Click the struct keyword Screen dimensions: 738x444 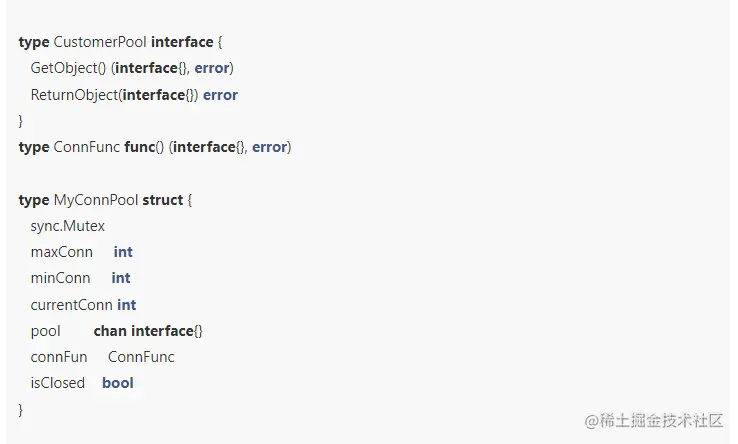pyautogui.click(x=162, y=200)
